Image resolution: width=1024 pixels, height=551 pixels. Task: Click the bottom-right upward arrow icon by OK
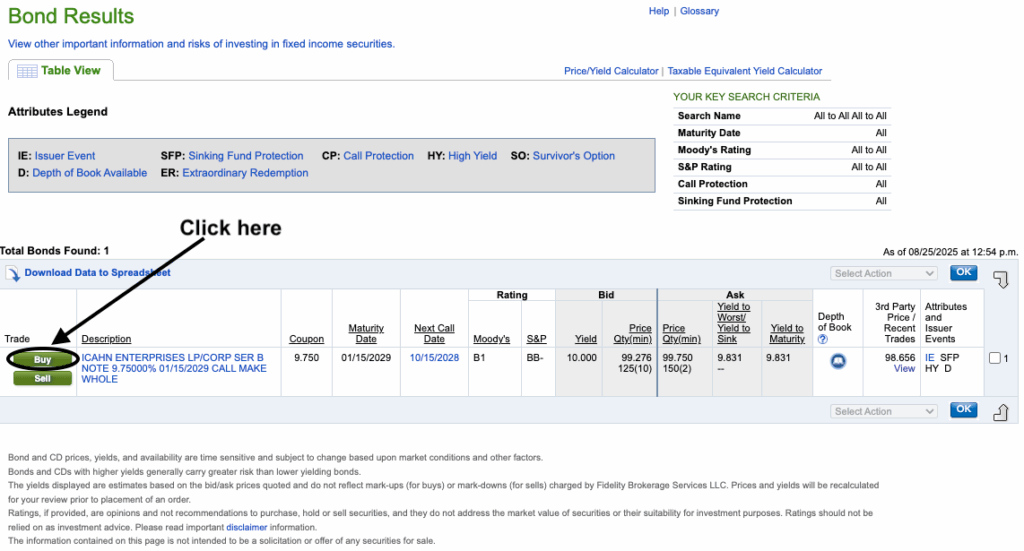(x=1000, y=412)
